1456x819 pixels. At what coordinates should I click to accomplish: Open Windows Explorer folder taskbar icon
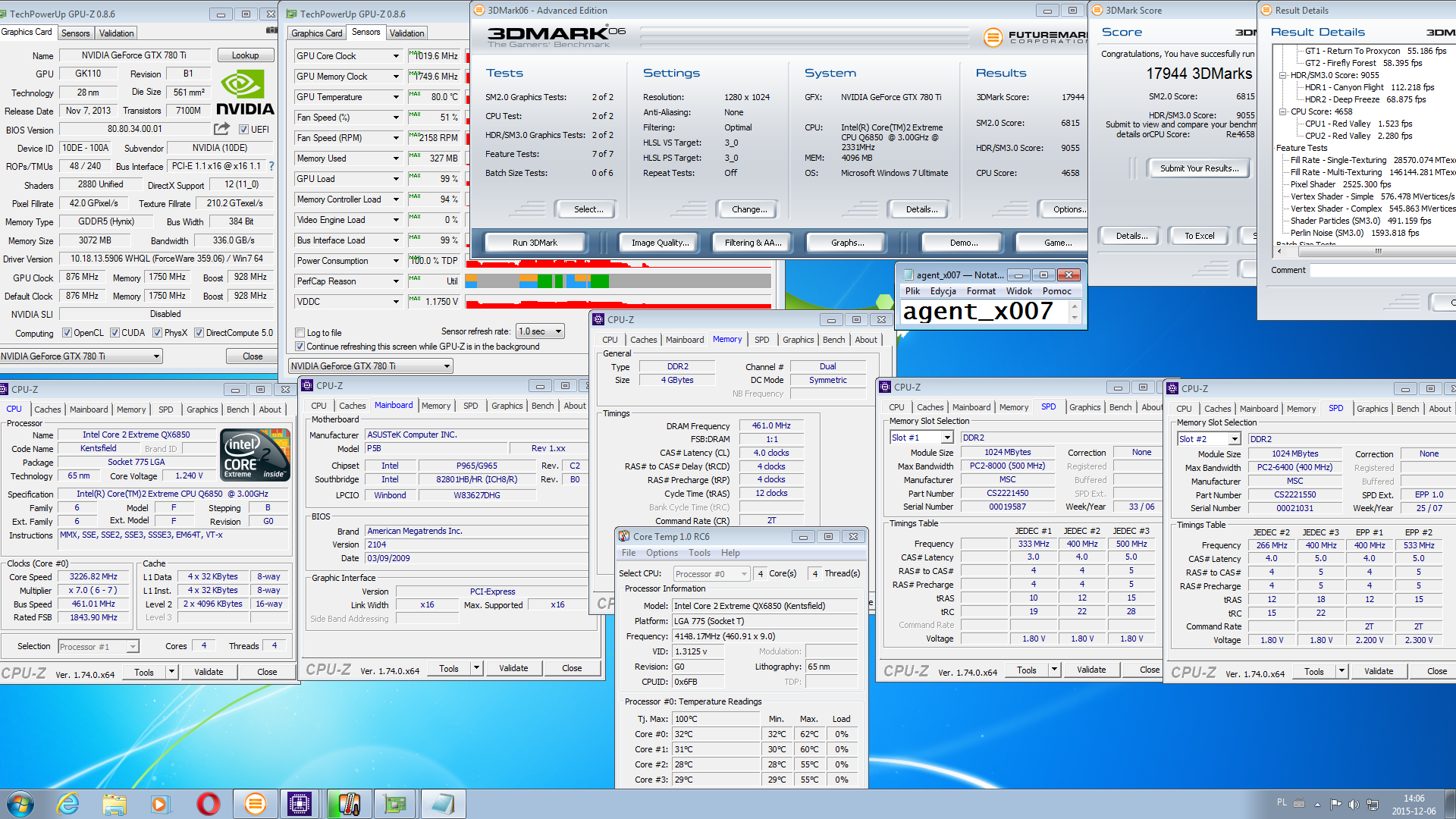click(x=115, y=804)
